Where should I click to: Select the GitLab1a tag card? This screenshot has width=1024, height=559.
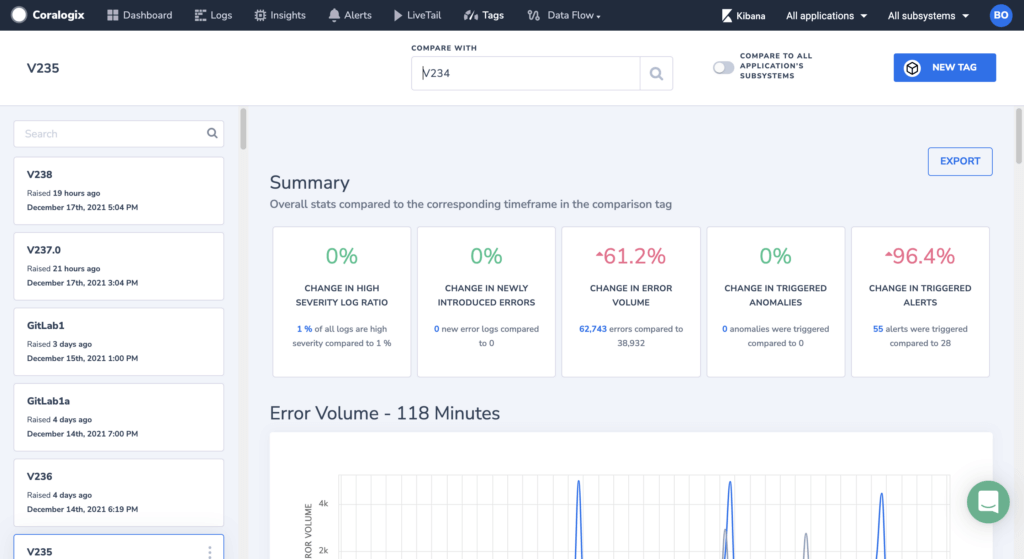tap(118, 417)
